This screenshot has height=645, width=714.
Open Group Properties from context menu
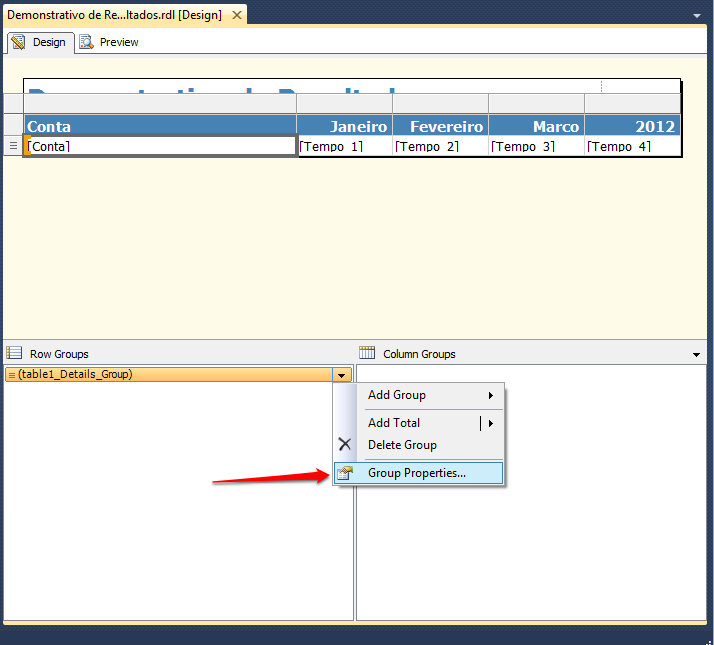418,473
